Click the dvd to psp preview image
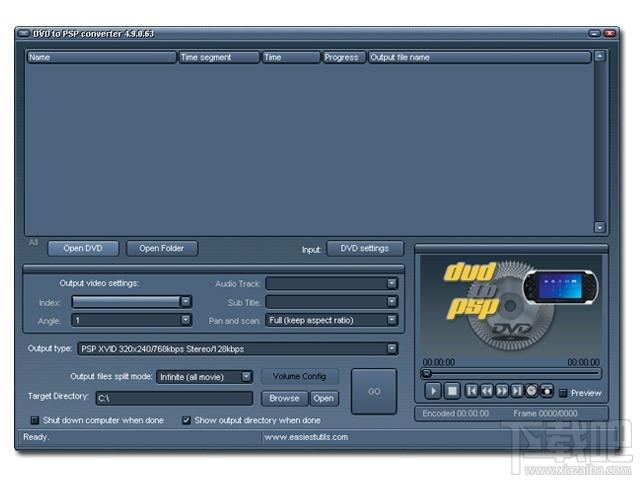640x480 pixels. (x=511, y=306)
